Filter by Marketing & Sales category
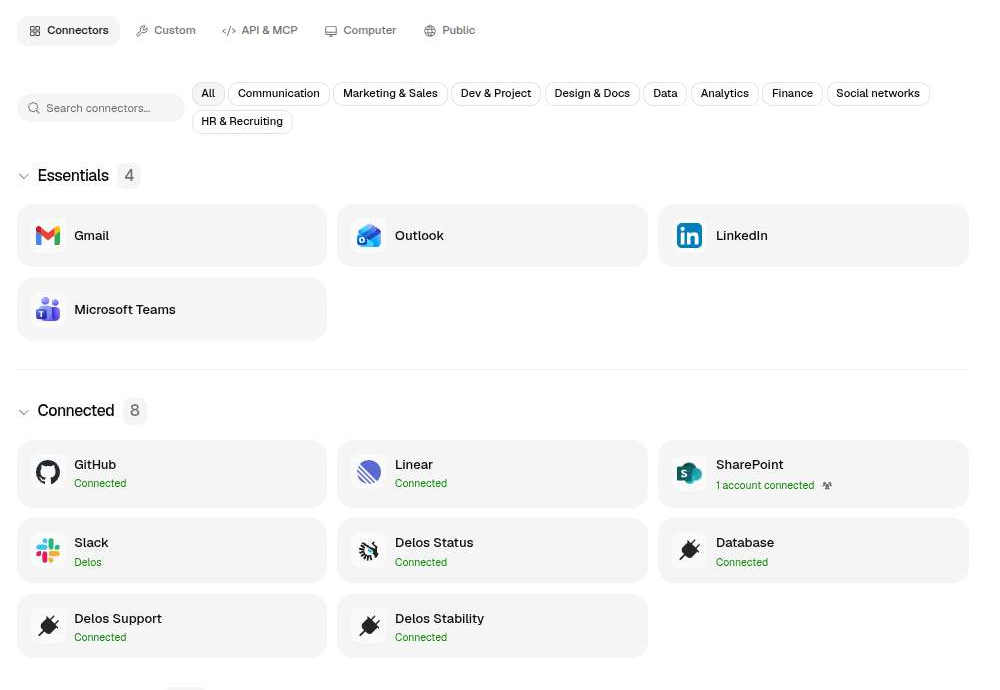The height and width of the screenshot is (690, 1000). tap(390, 94)
